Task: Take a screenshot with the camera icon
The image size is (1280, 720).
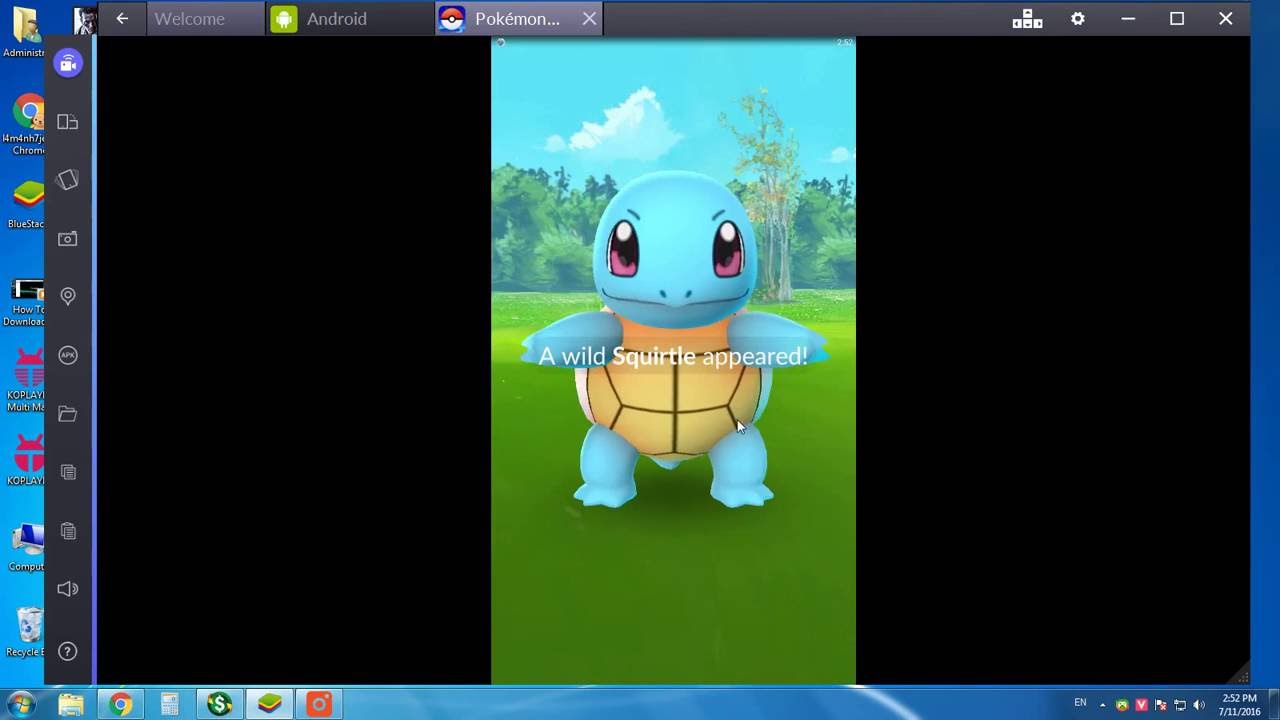Action: pos(68,239)
